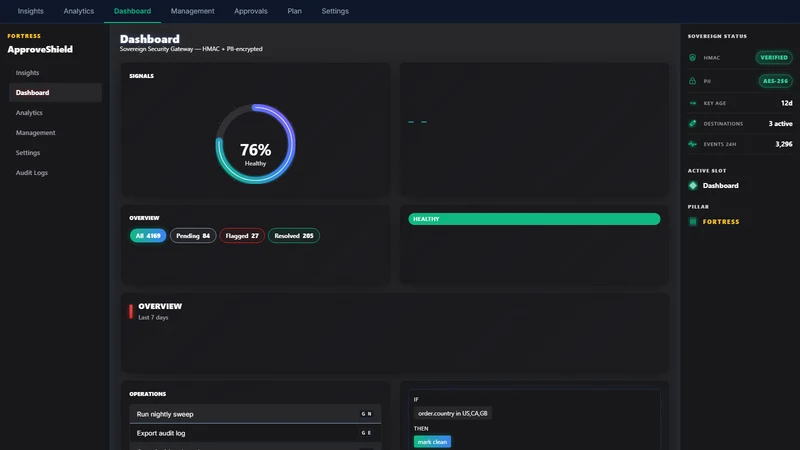Click the red Overview marker bar

click(131, 311)
